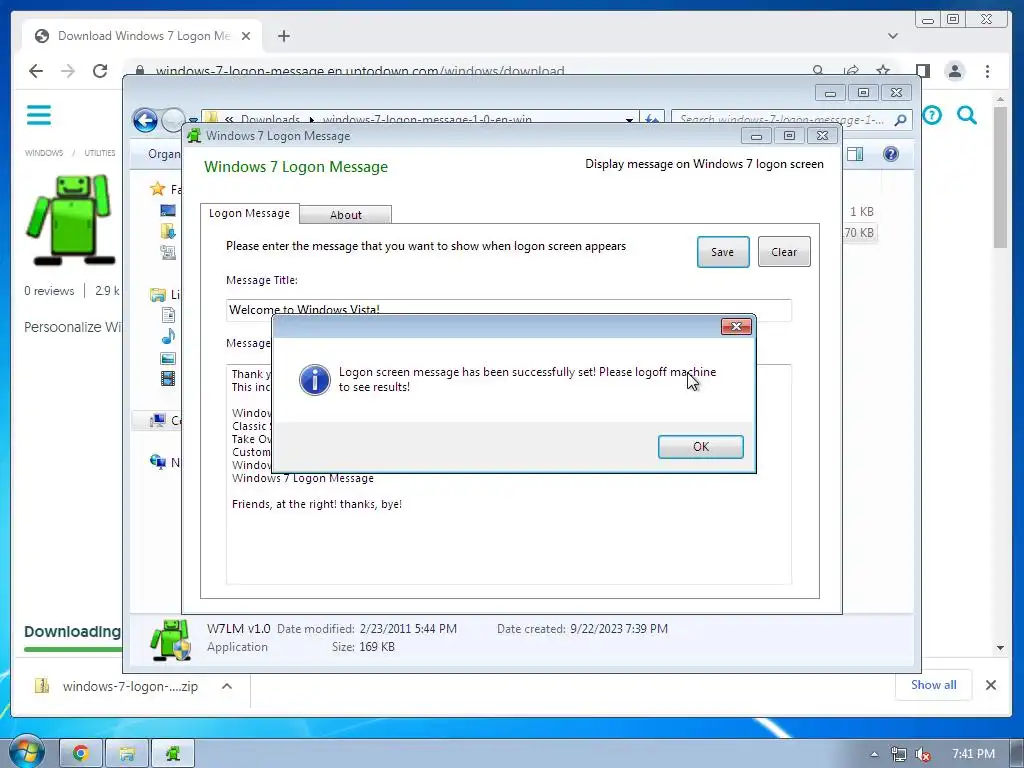Open Chrome three-dot menu
Image resolution: width=1024 pixels, height=768 pixels.
[987, 71]
